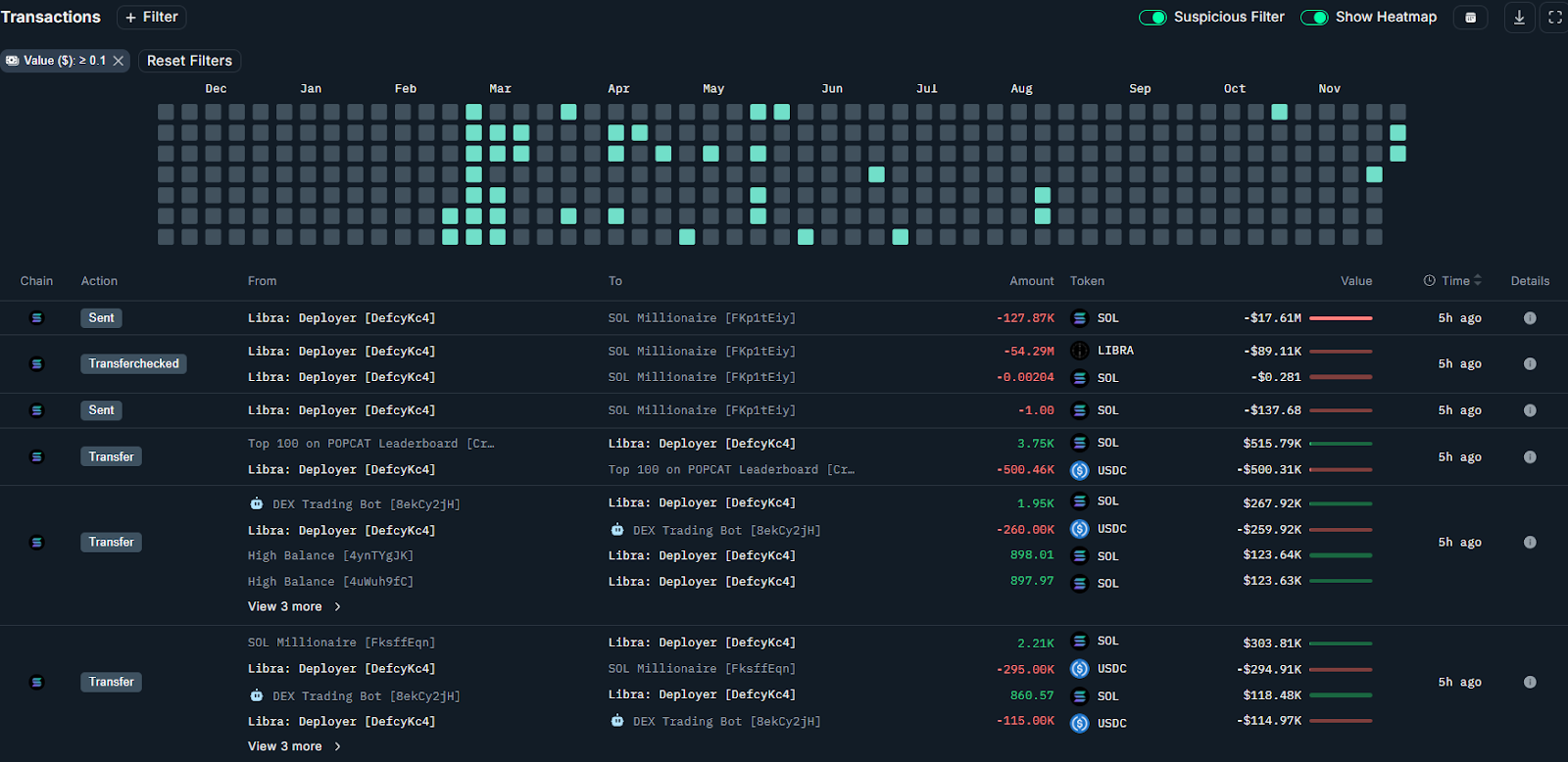Download the transactions data
Image resolution: width=1568 pixels, height=762 pixels.
[x=1519, y=18]
